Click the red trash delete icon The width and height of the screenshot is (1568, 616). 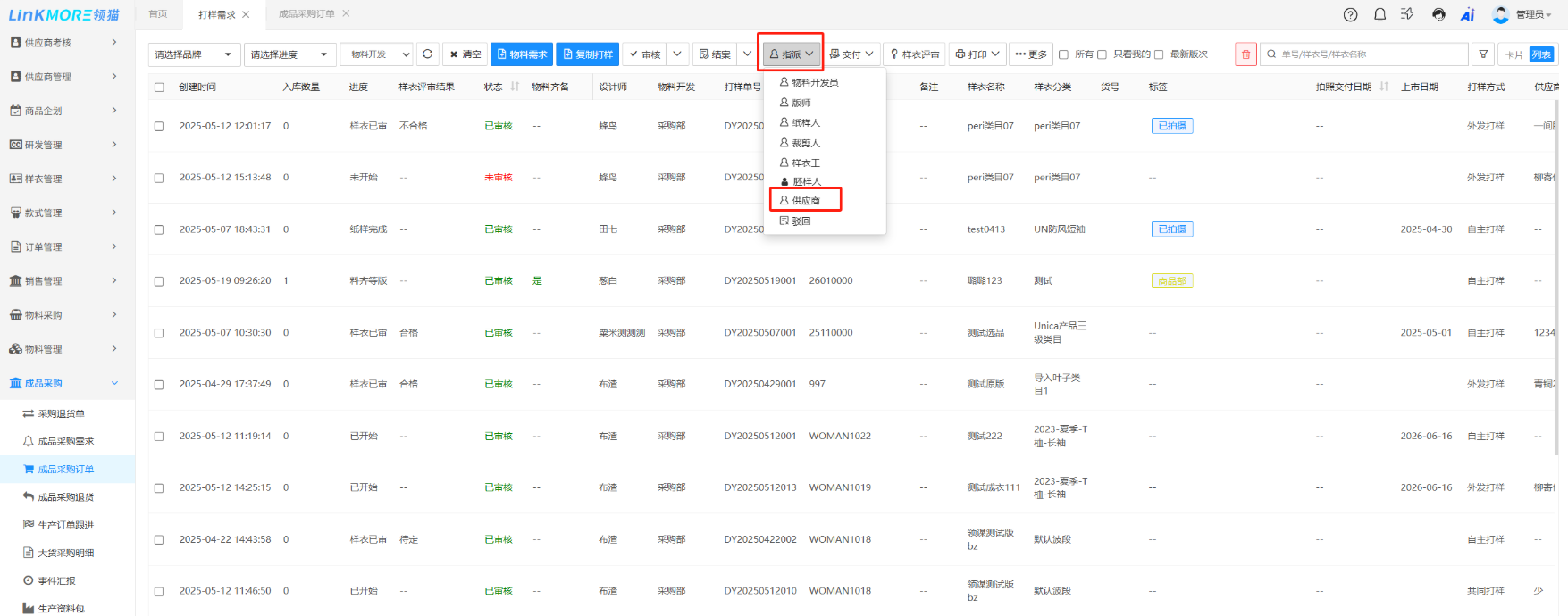point(1245,54)
